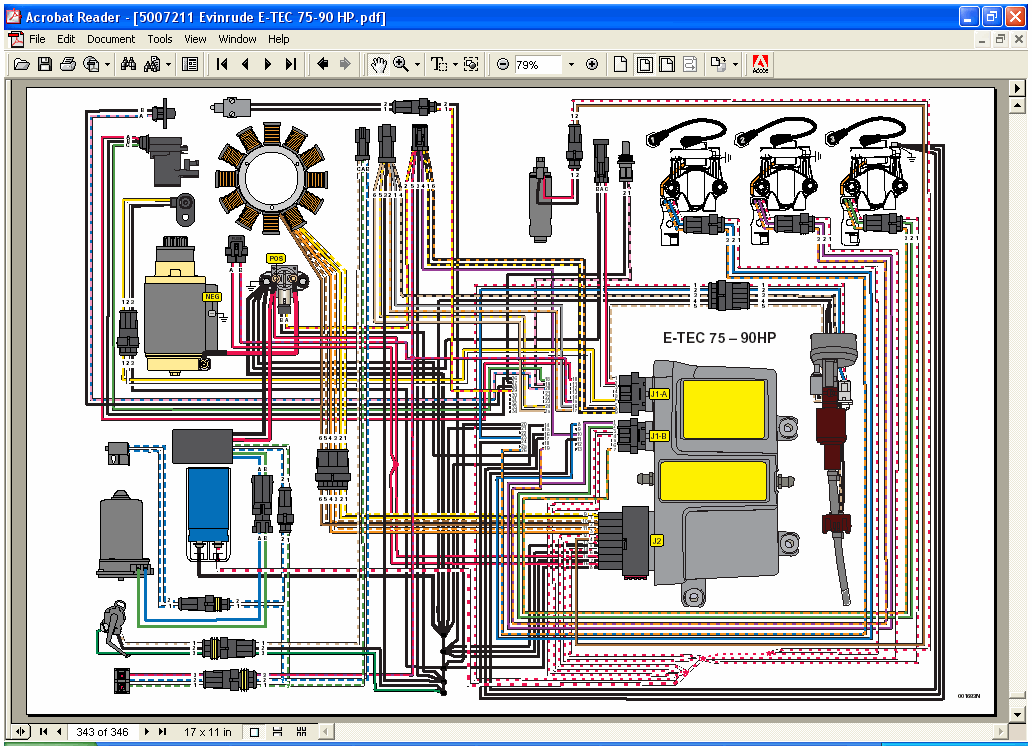Image resolution: width=1032 pixels, height=746 pixels.
Task: Click the greyed Go to Next View arrow
Action: (345, 65)
